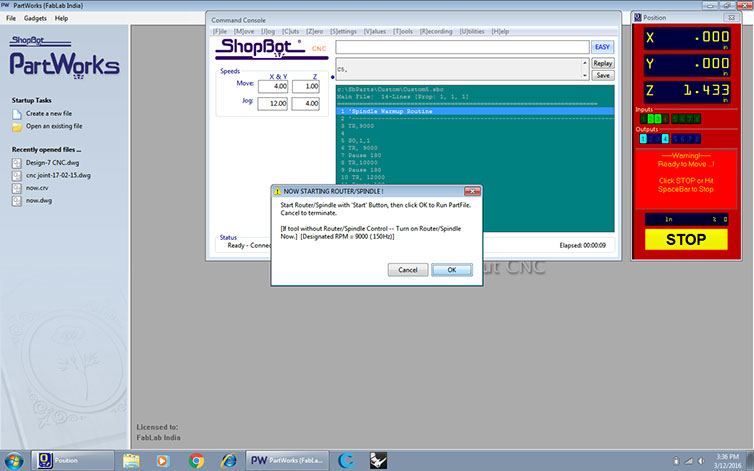This screenshot has width=754, height=471.
Task: Open the [H]elp menu in Command Console
Action: pyautogui.click(x=500, y=31)
